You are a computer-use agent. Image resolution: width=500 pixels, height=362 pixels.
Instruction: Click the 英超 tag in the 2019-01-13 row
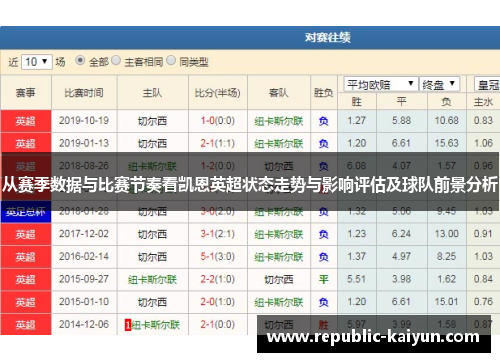[x=26, y=143]
